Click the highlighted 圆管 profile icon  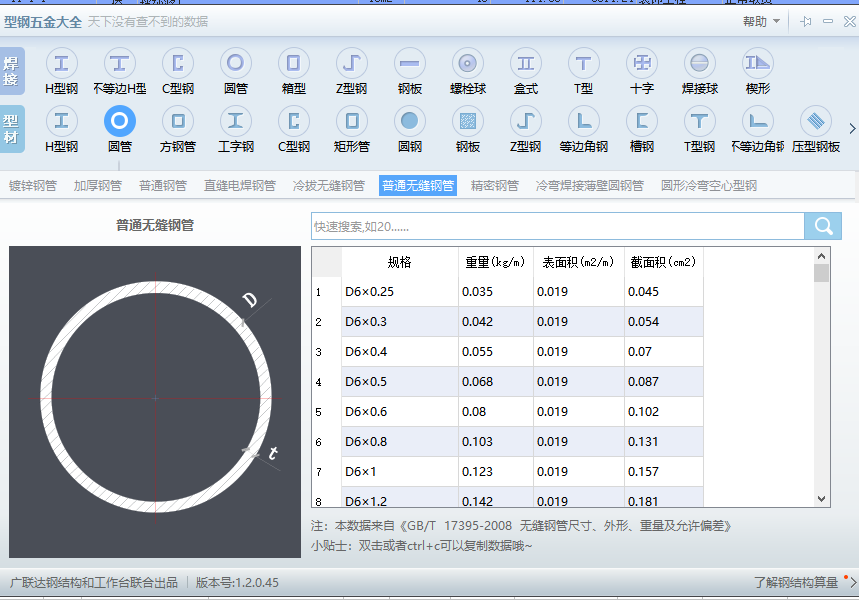point(119,122)
